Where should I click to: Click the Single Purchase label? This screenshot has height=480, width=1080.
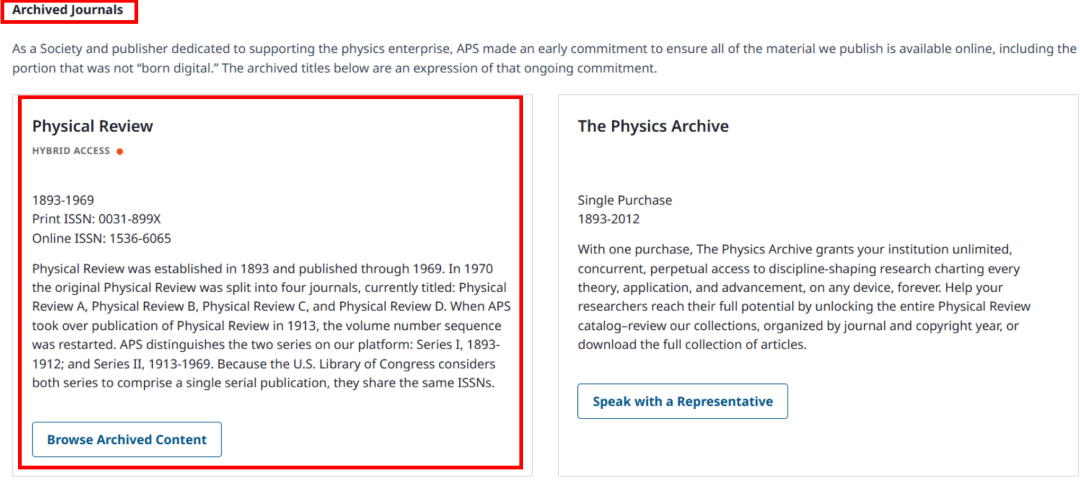[625, 200]
